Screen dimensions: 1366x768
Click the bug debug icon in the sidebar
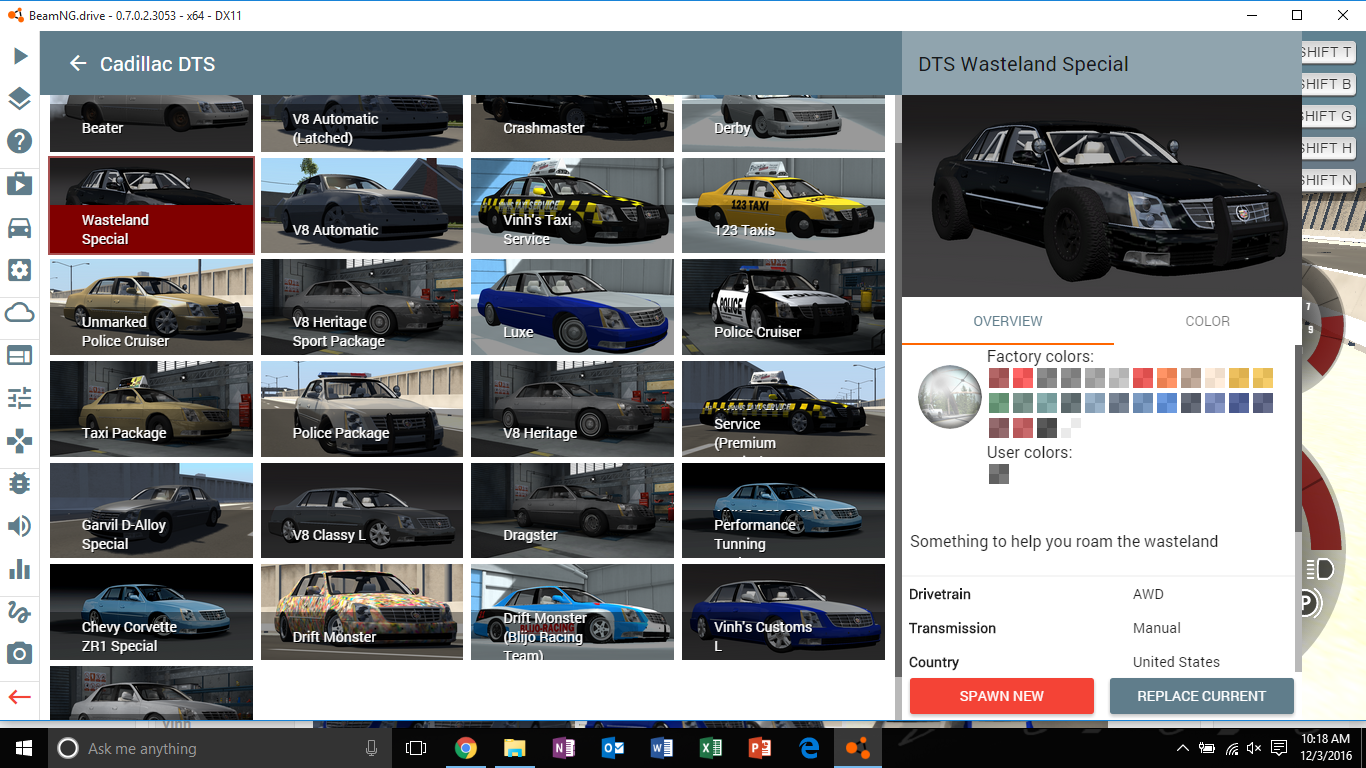[20, 484]
